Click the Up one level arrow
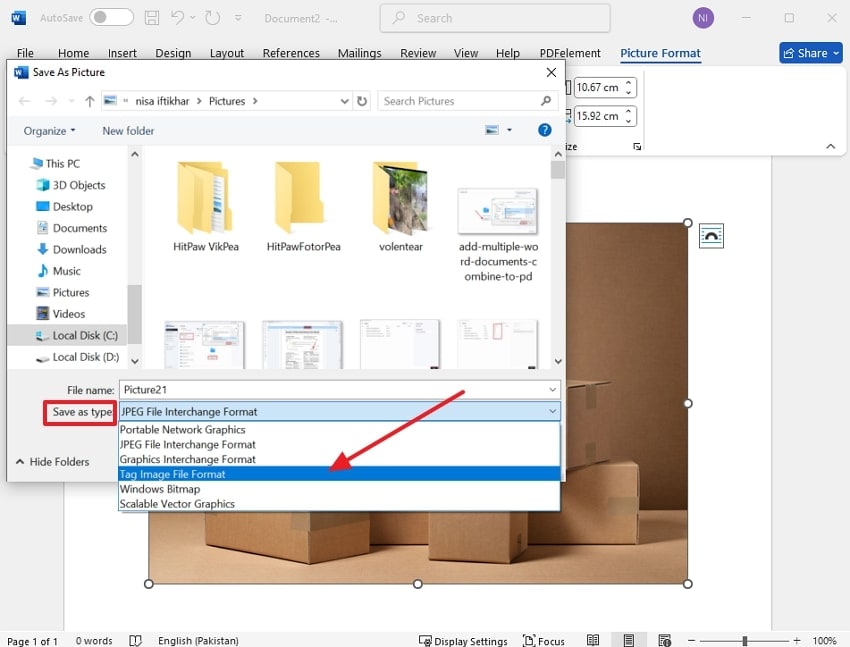 (x=89, y=101)
